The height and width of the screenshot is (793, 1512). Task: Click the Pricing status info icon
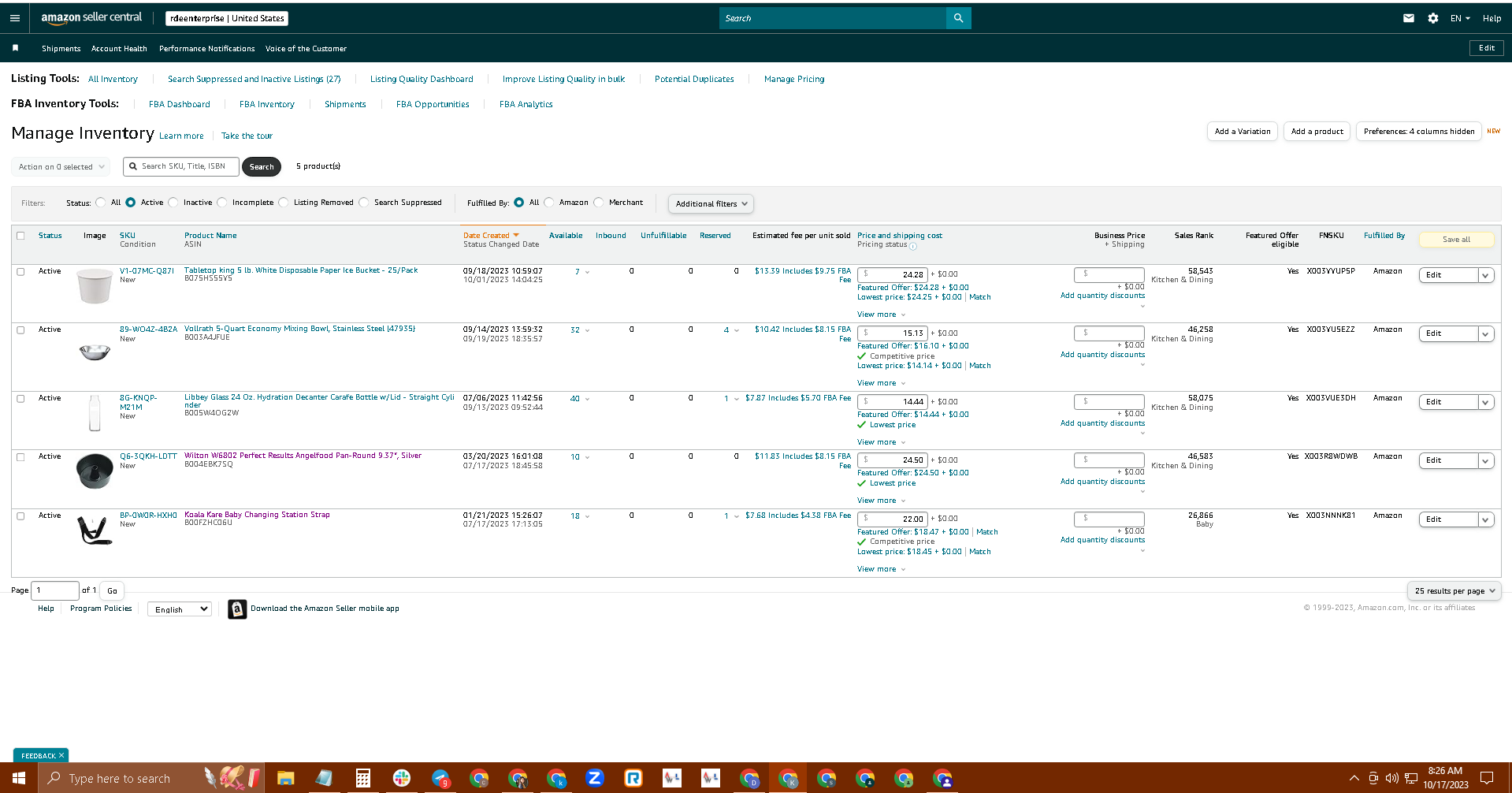pyautogui.click(x=913, y=246)
